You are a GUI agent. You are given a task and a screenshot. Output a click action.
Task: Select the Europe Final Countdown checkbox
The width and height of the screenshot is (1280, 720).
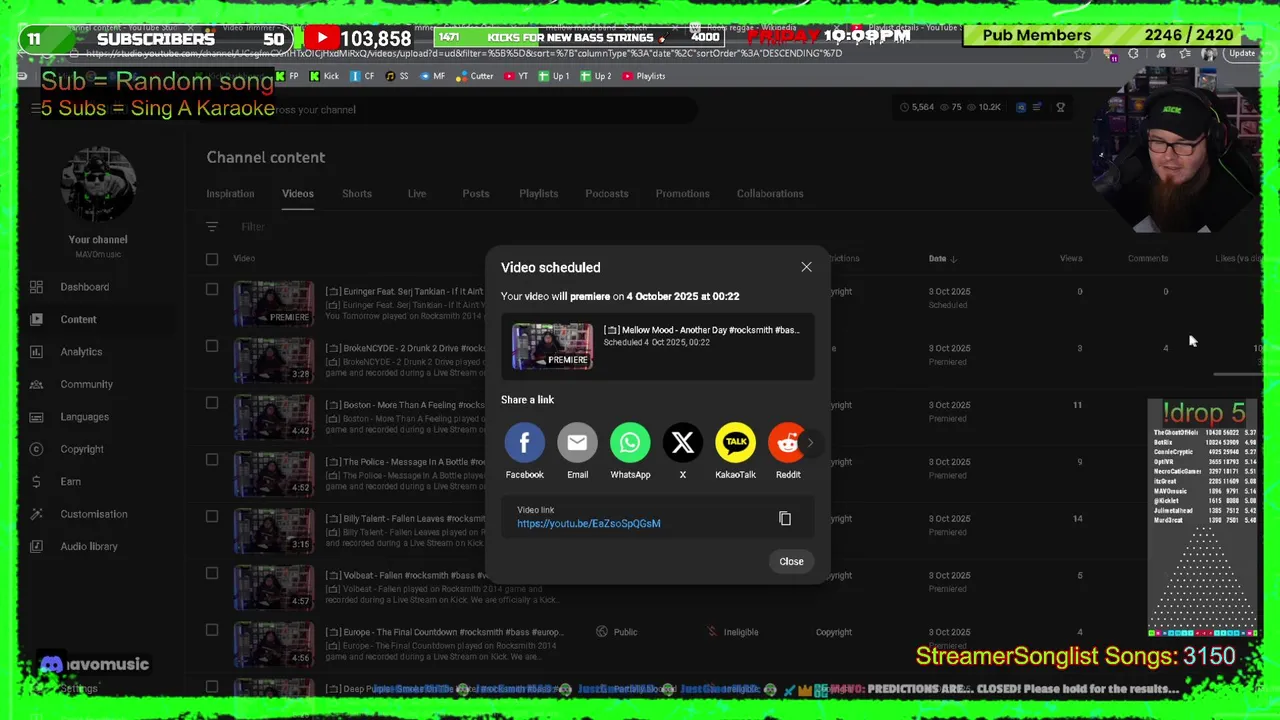pyautogui.click(x=212, y=630)
